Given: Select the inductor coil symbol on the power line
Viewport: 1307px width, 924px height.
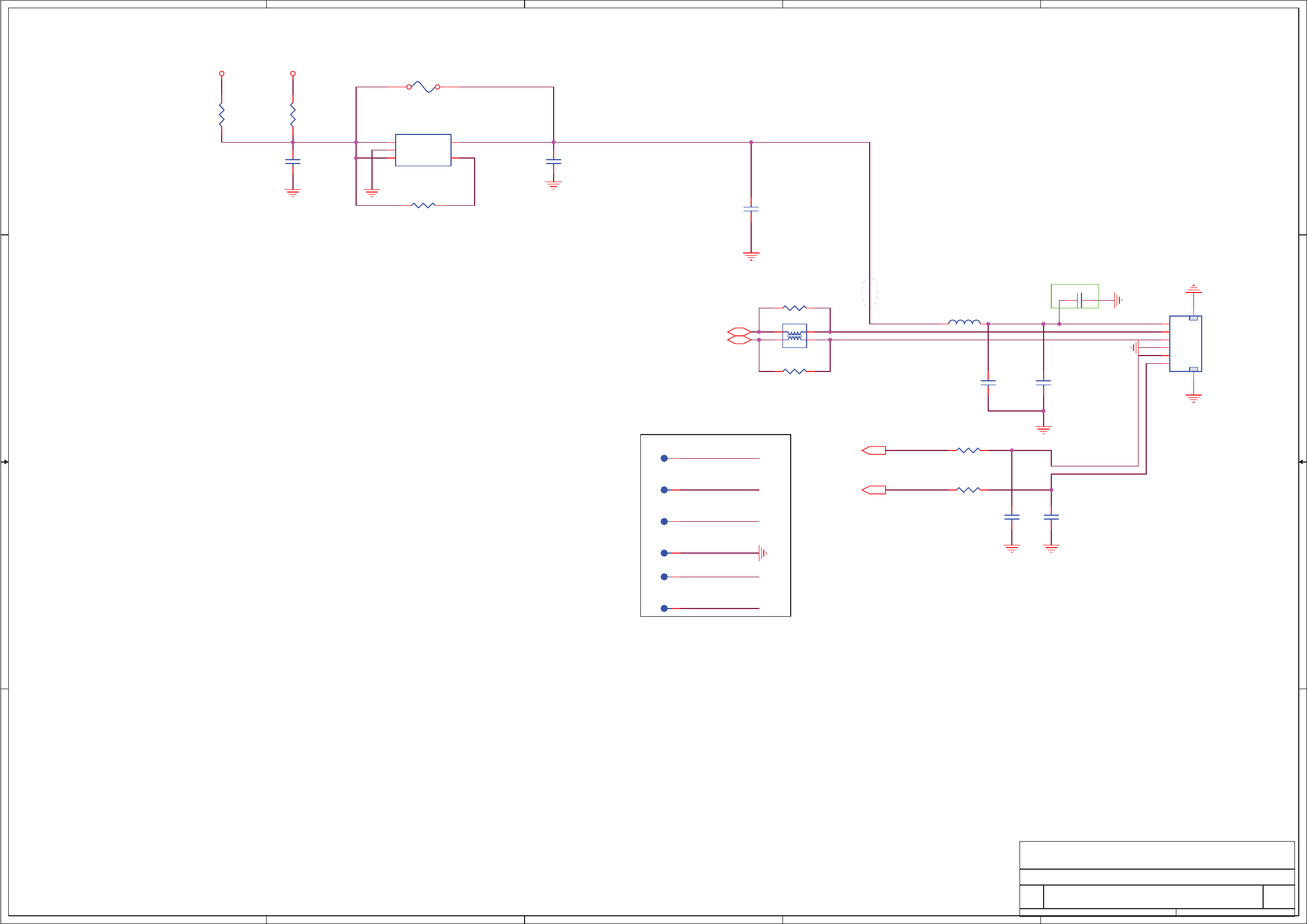Looking at the screenshot, I should pos(964,323).
